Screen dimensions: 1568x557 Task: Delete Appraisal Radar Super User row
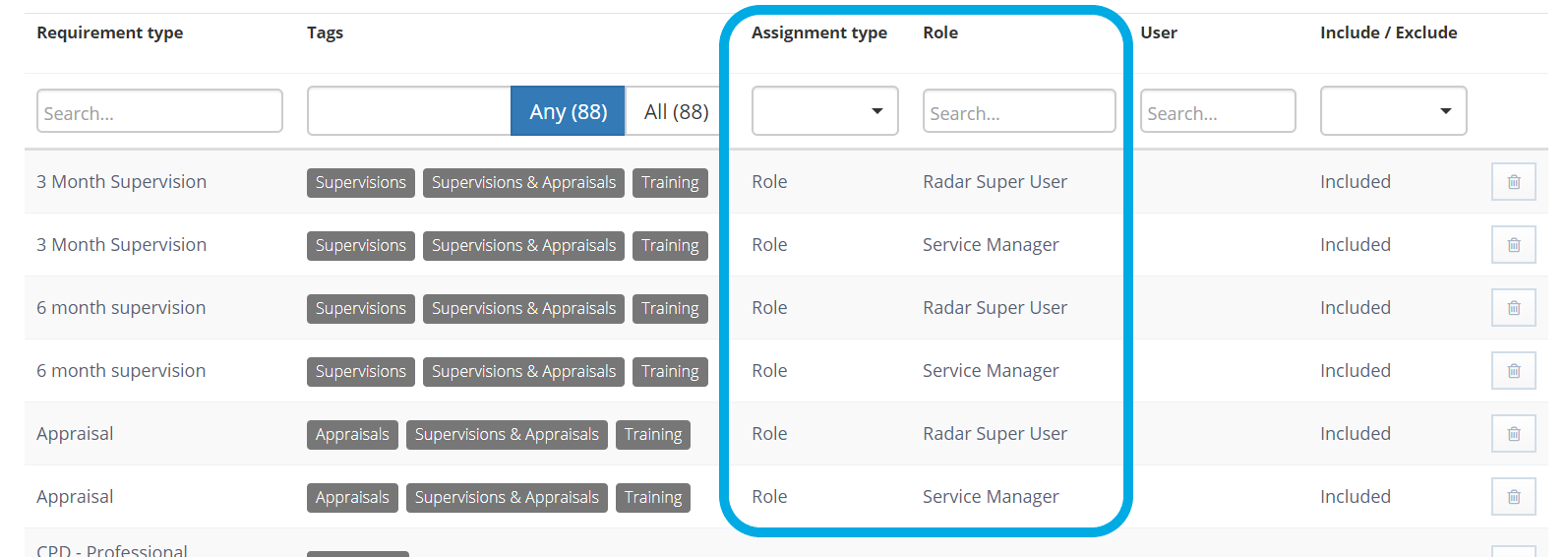coord(1513,434)
